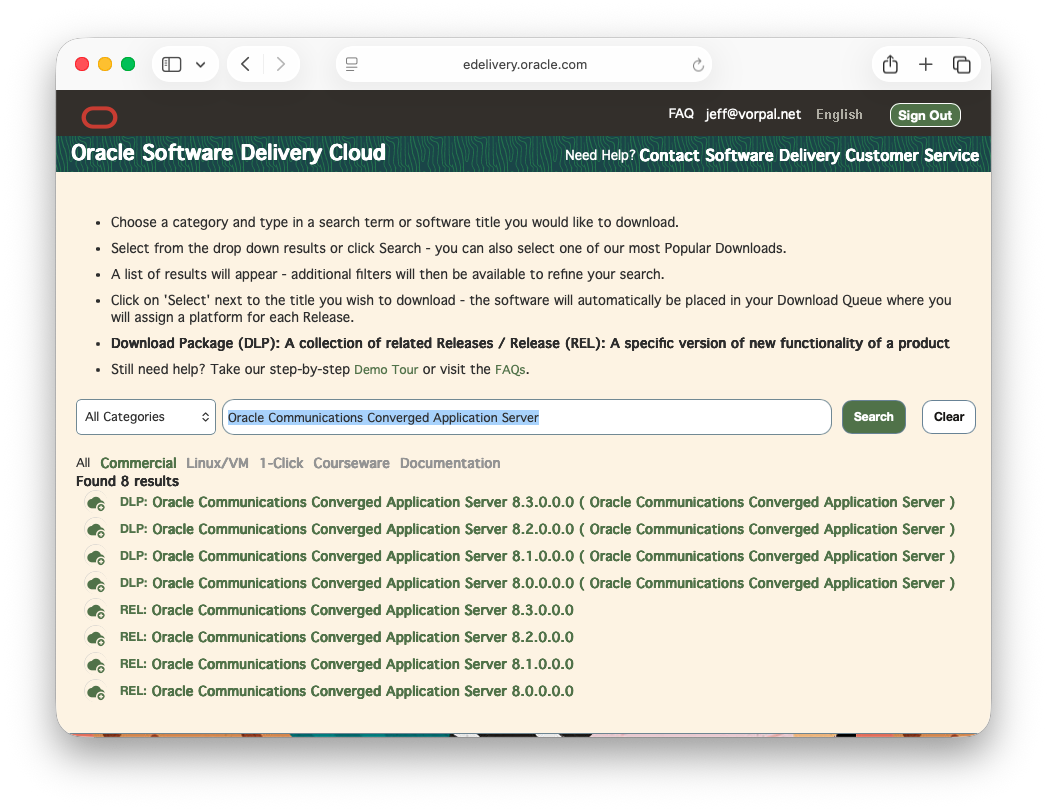Open Contact Software Delivery Customer Service link
1047x811 pixels.
point(809,155)
